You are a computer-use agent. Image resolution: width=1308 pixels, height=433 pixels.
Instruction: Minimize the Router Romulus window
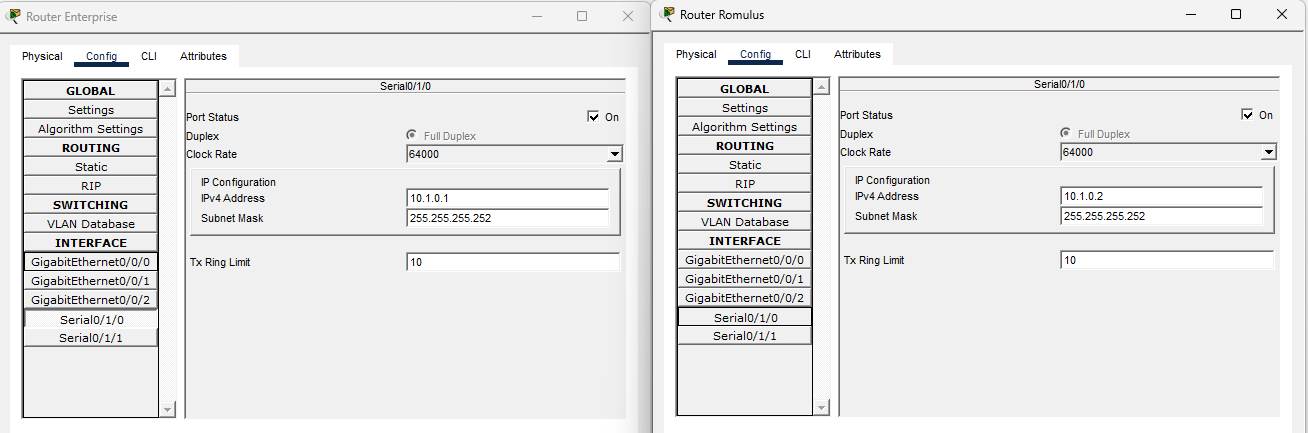[x=1190, y=14]
